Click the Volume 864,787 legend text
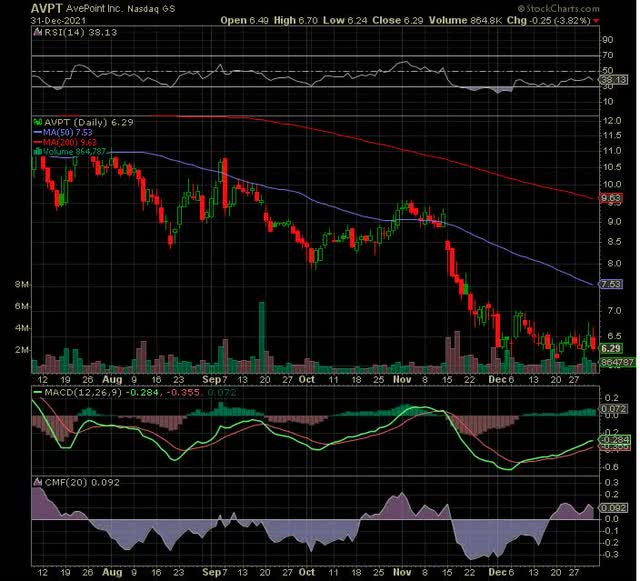 pyautogui.click(x=74, y=151)
